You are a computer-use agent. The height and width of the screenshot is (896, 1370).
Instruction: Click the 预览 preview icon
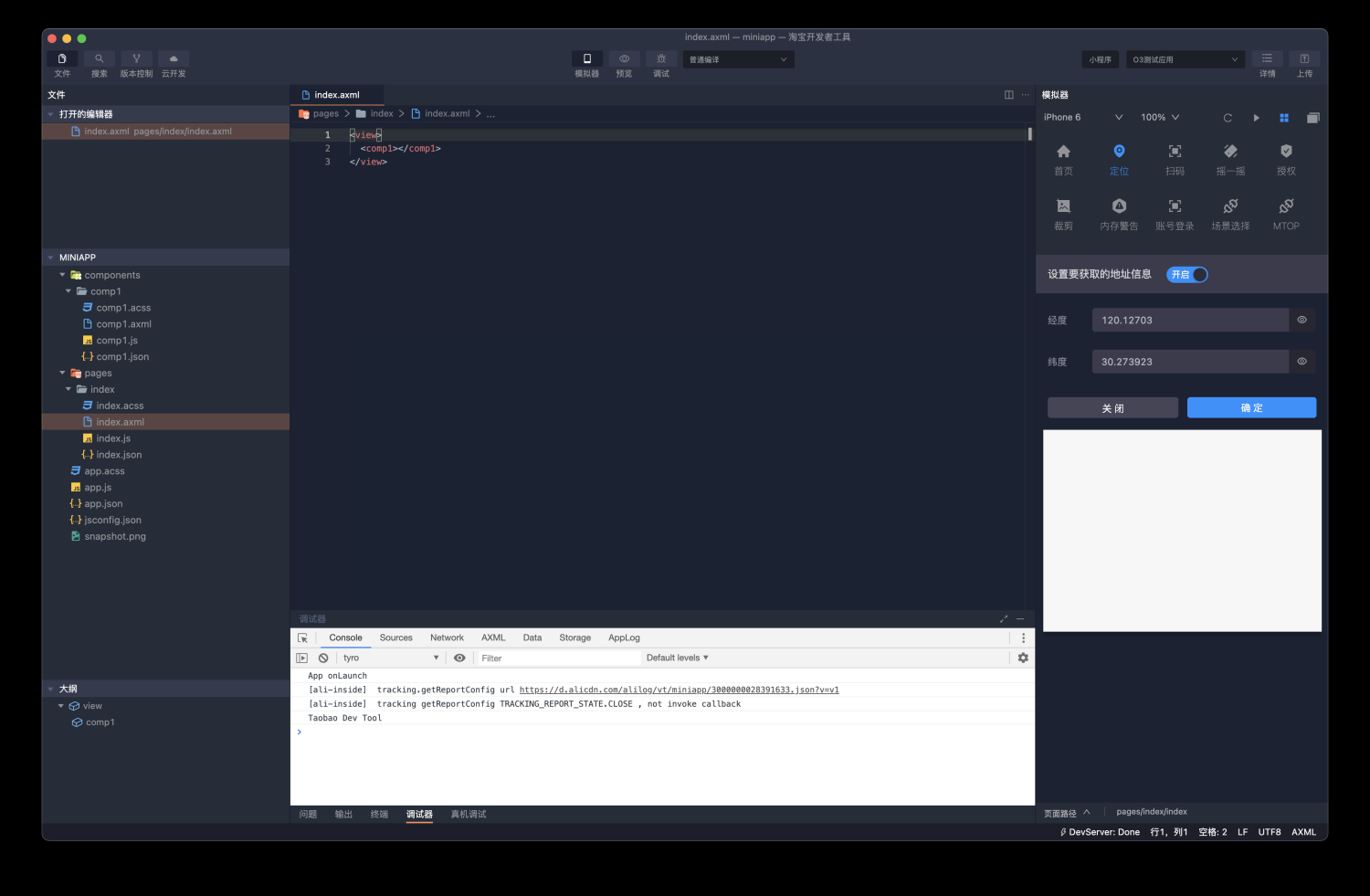click(625, 58)
